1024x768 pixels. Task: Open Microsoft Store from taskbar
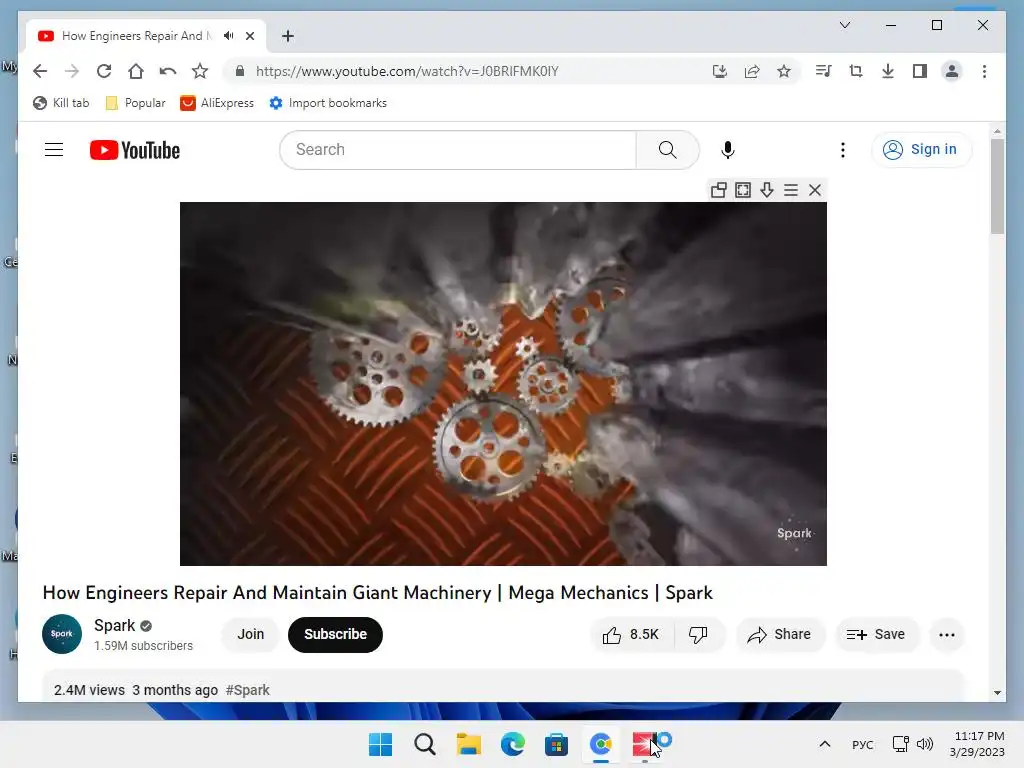(556, 744)
